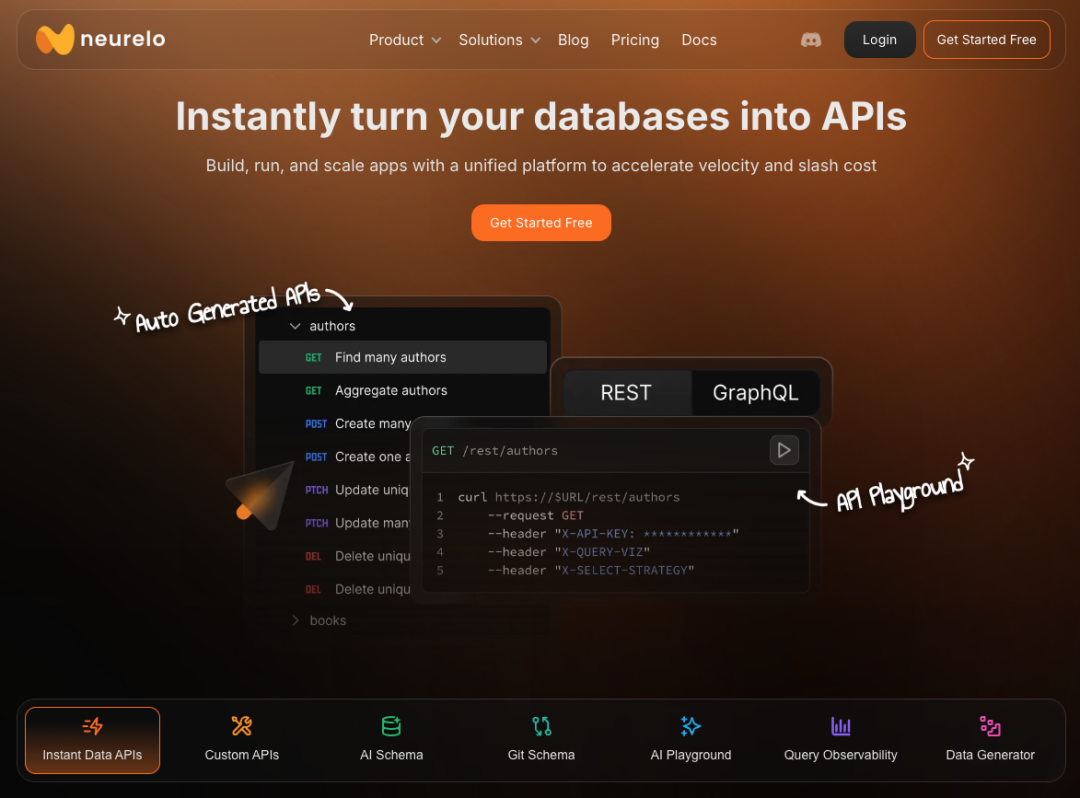This screenshot has height=798, width=1080.
Task: Select Find many authors endpoint
Action: (x=403, y=357)
